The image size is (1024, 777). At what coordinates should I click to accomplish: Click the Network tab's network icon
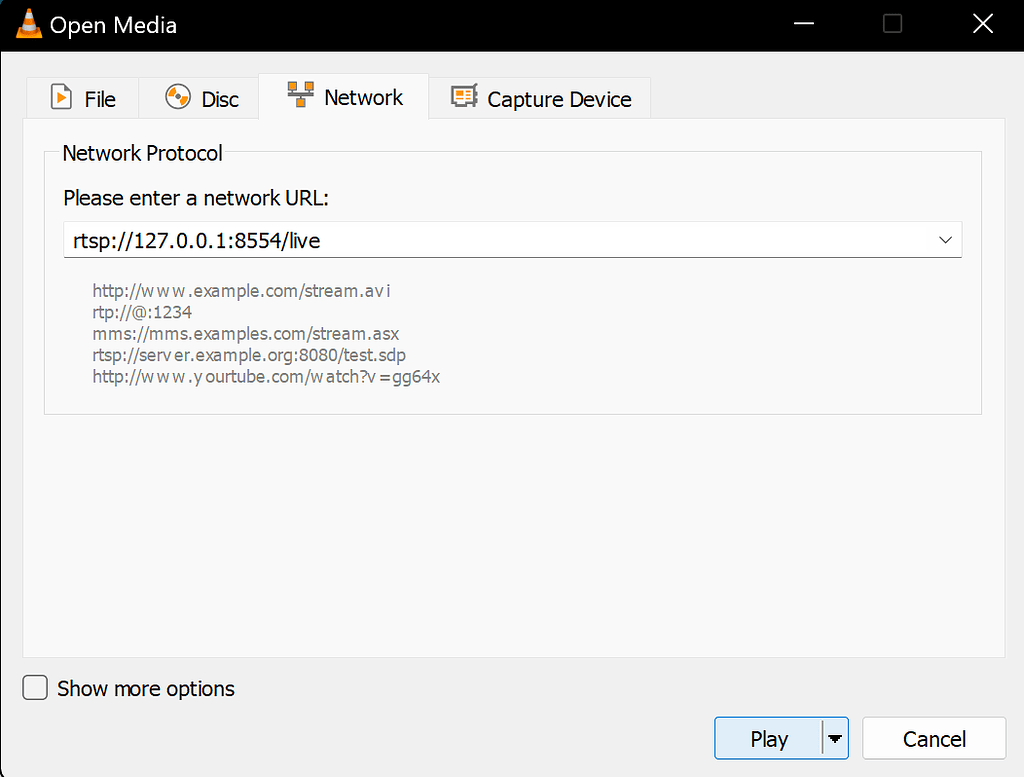300,96
